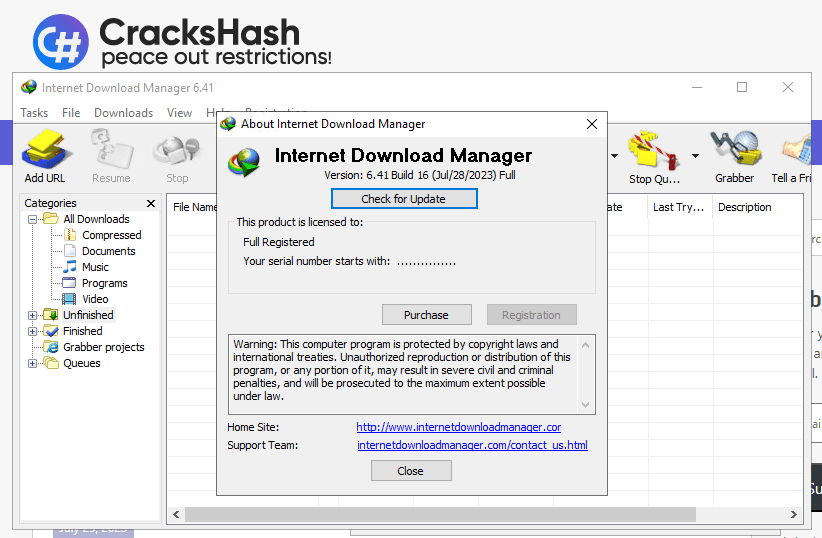Open the View menu
822x538 pixels.
(x=179, y=113)
